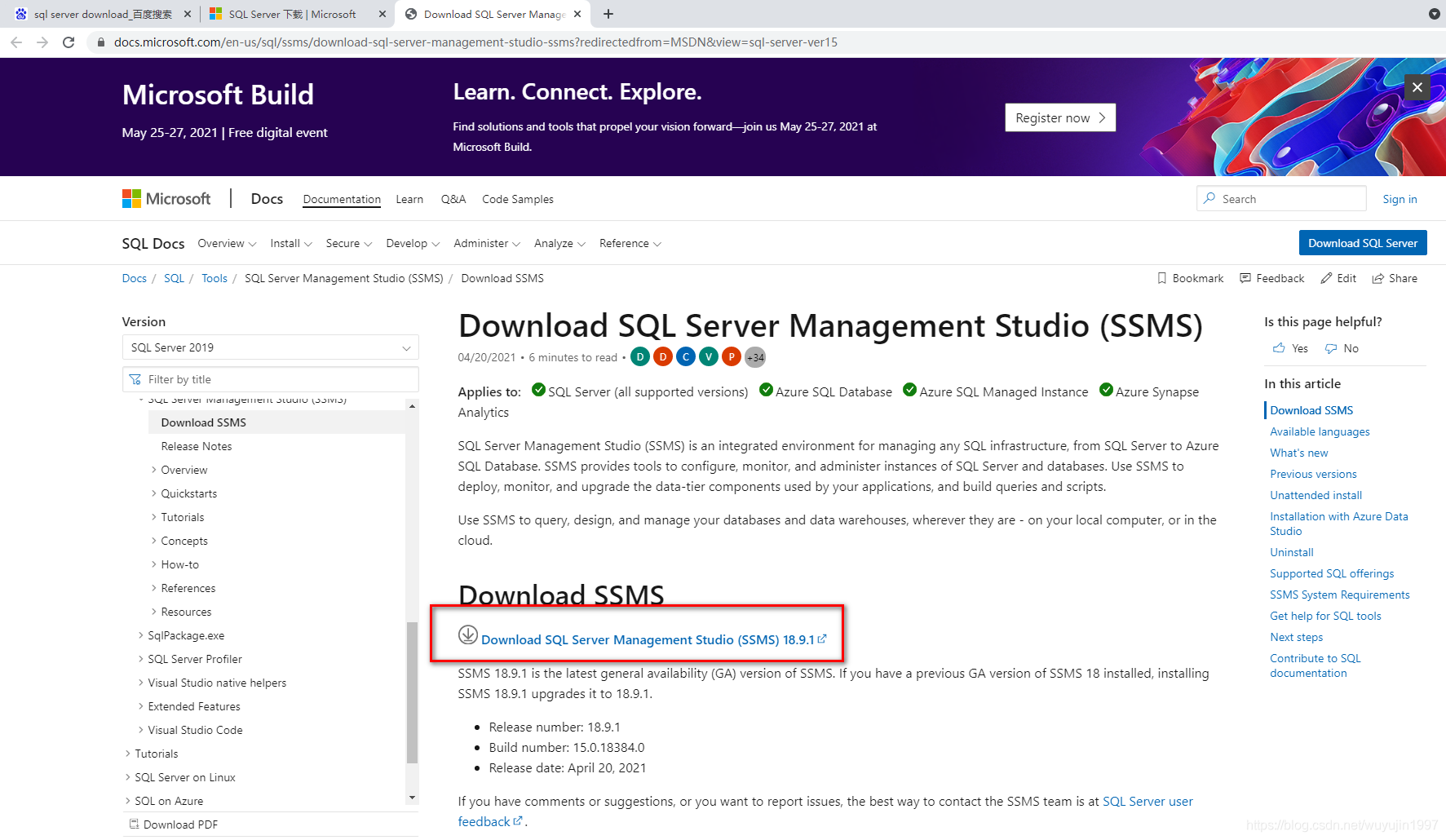Image resolution: width=1446 pixels, height=840 pixels.
Task: Click the browser Back arrow
Action: point(16,42)
